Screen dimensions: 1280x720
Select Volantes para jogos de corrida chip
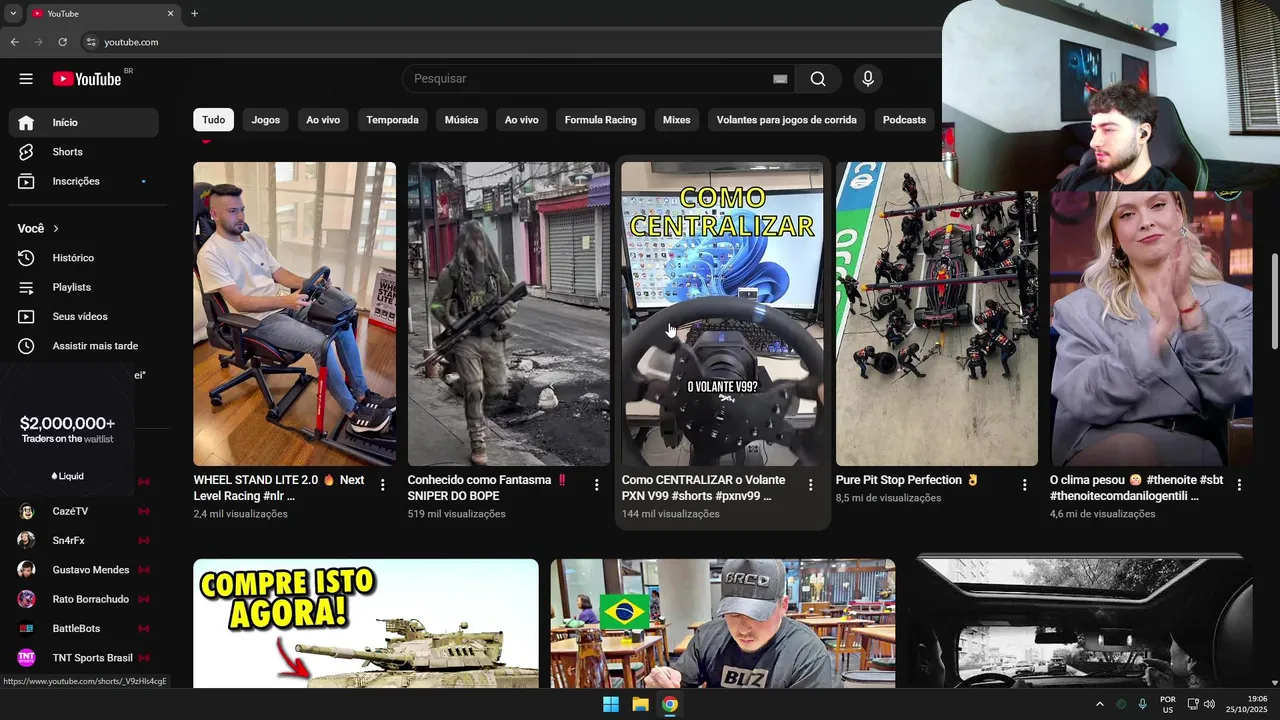(786, 120)
